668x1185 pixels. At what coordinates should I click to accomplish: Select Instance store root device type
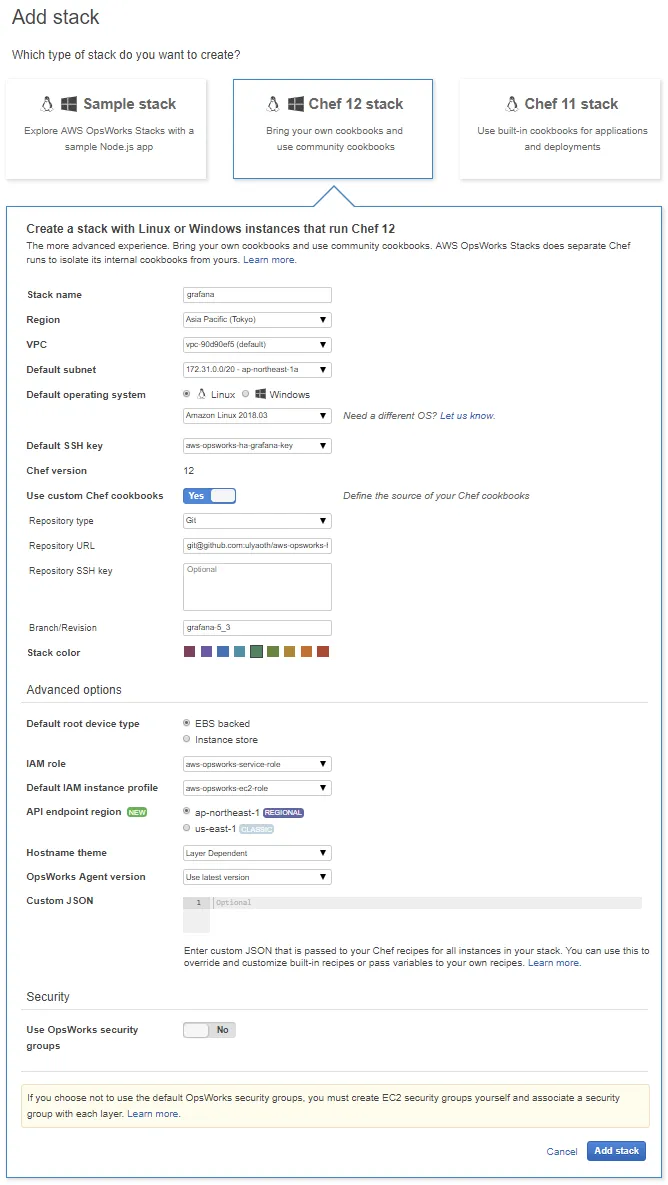pos(187,740)
